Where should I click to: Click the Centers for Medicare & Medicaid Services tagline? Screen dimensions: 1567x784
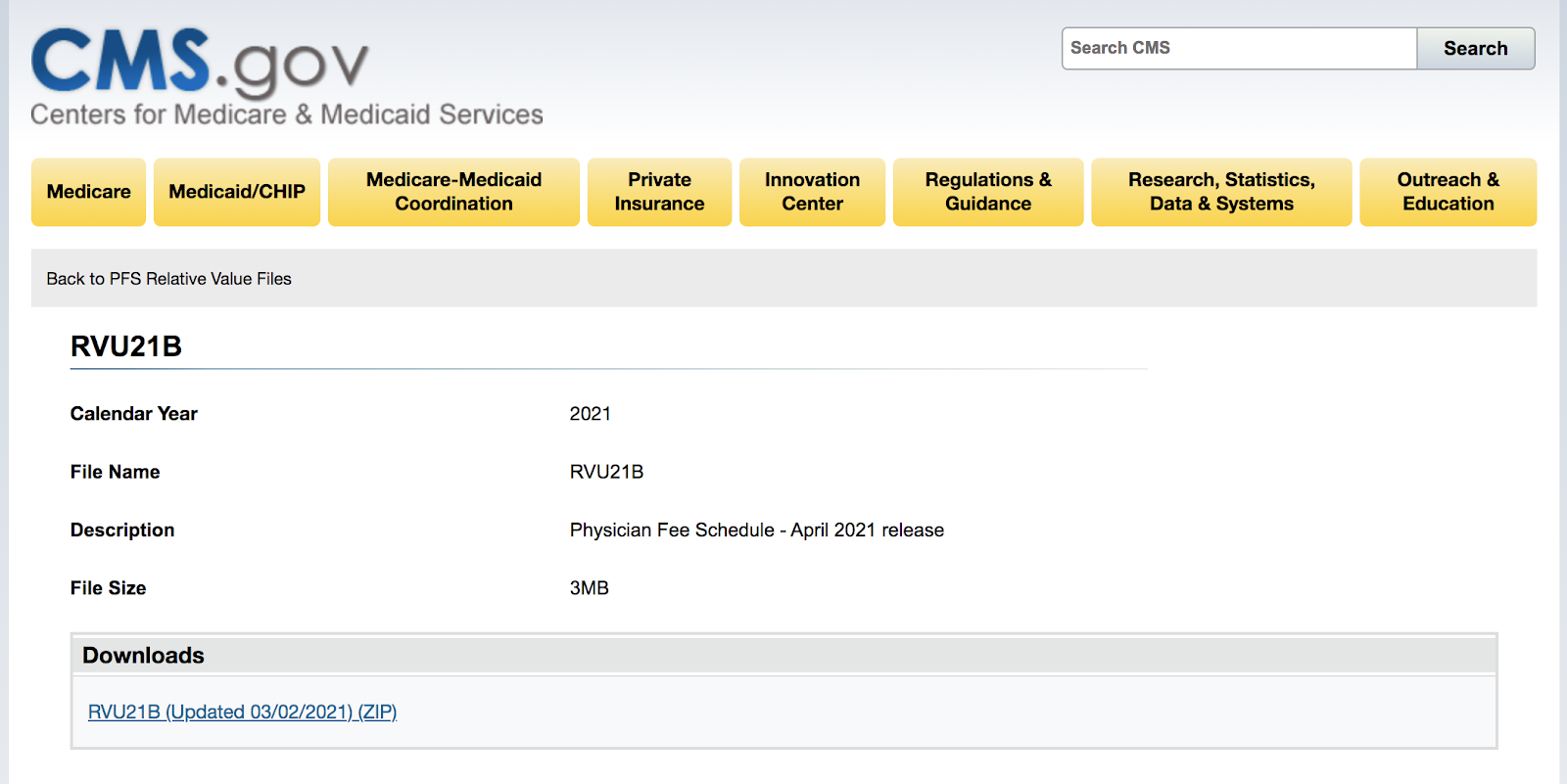[287, 115]
